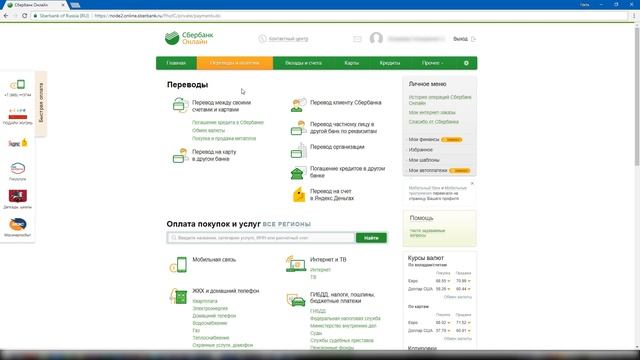Expand Мои финансы in personal menu
This screenshot has width=640, height=360.
(x=424, y=140)
